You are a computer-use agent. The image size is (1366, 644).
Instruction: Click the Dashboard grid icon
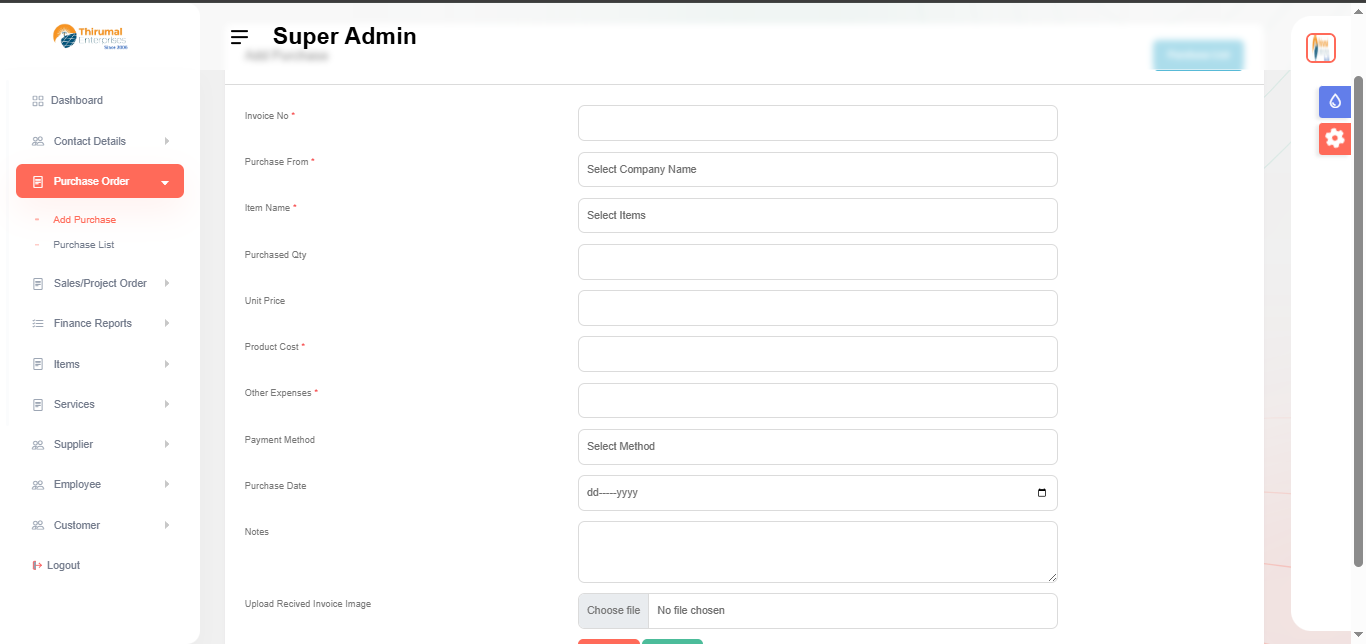click(38, 101)
